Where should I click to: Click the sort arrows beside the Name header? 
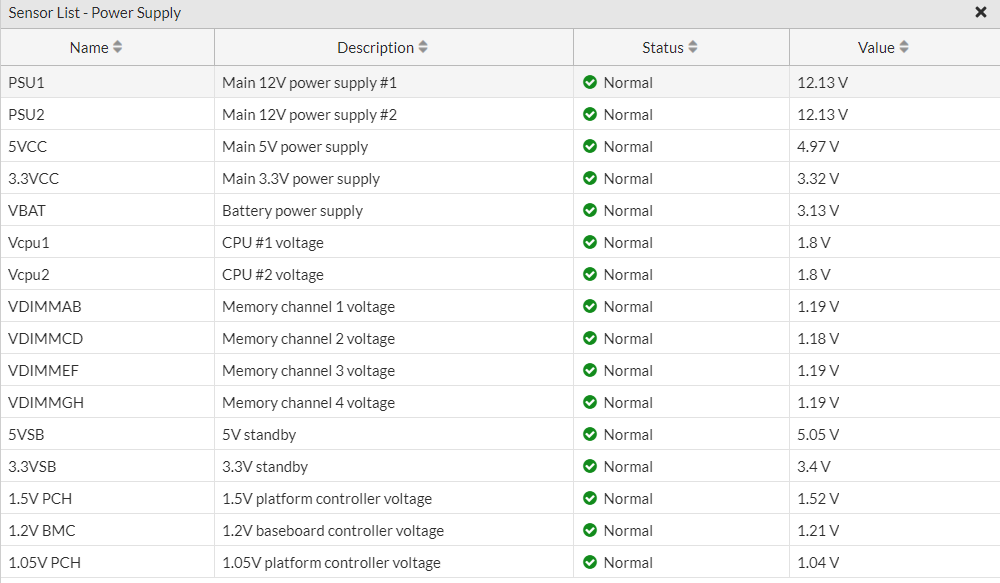click(117, 47)
